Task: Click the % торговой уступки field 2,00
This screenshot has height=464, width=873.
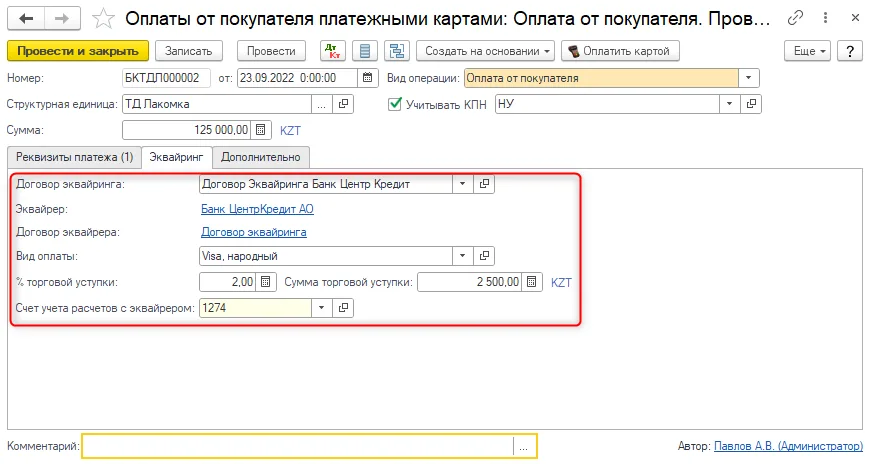Action: tap(227, 282)
